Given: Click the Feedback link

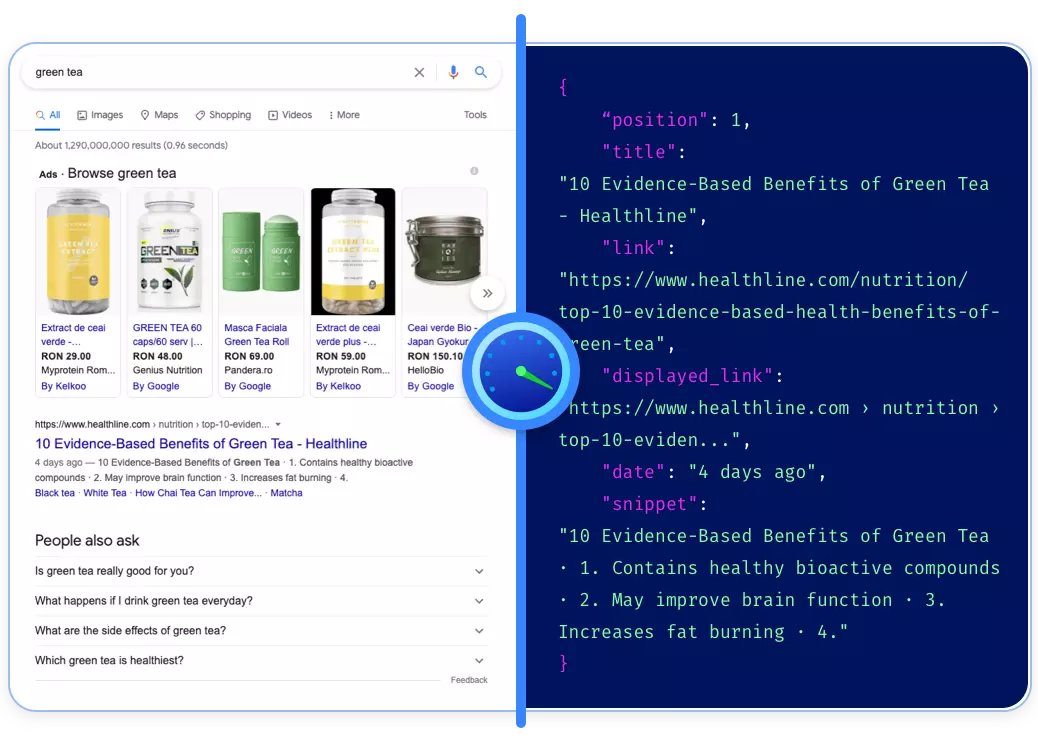Looking at the screenshot, I should point(469,680).
